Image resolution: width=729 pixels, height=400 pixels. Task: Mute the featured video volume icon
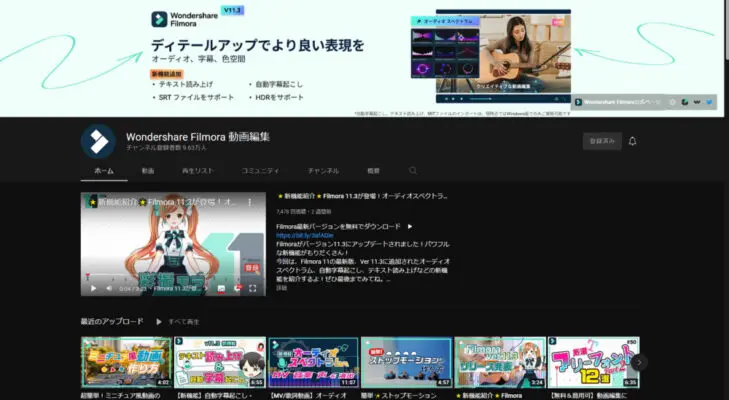(x=109, y=288)
